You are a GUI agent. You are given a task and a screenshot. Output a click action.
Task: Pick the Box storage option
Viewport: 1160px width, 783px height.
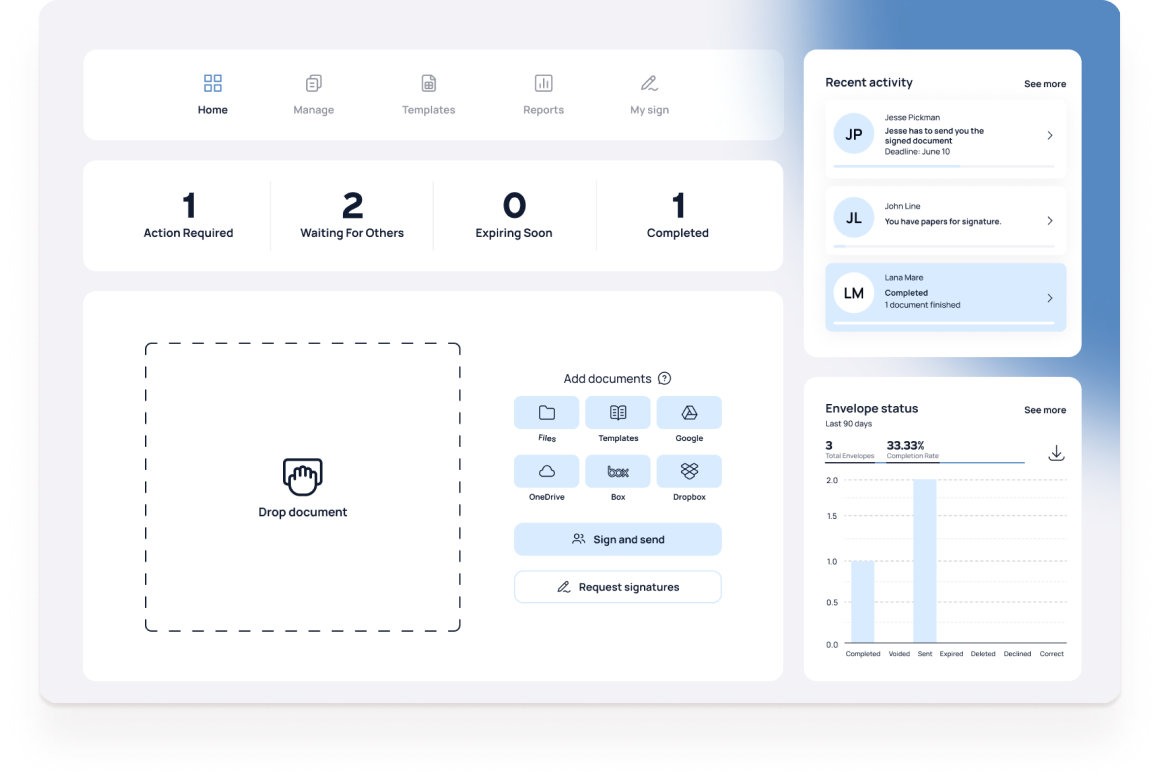[618, 471]
